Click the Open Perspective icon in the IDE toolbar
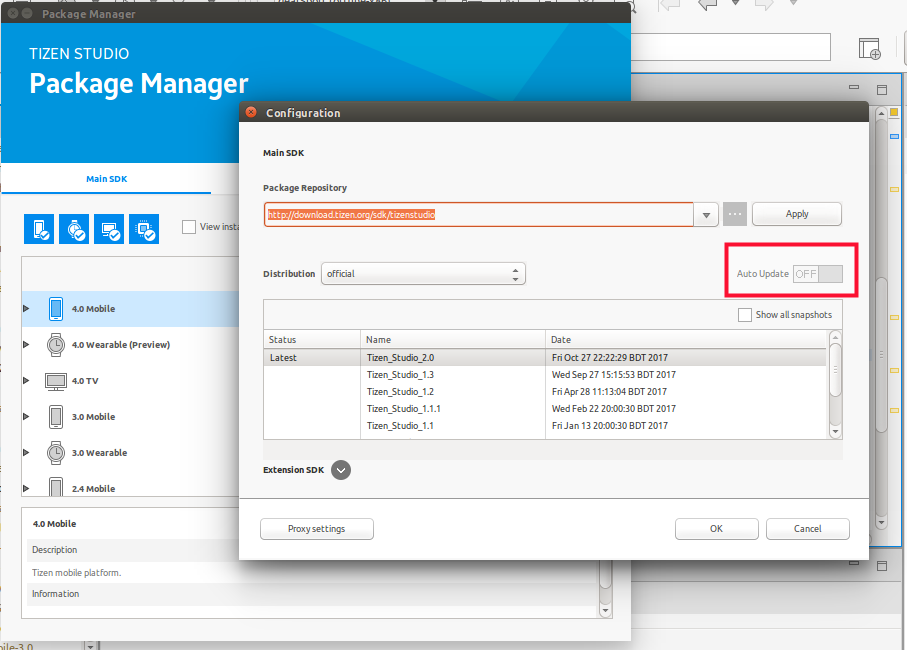This screenshot has height=650, width=907. tap(869, 49)
